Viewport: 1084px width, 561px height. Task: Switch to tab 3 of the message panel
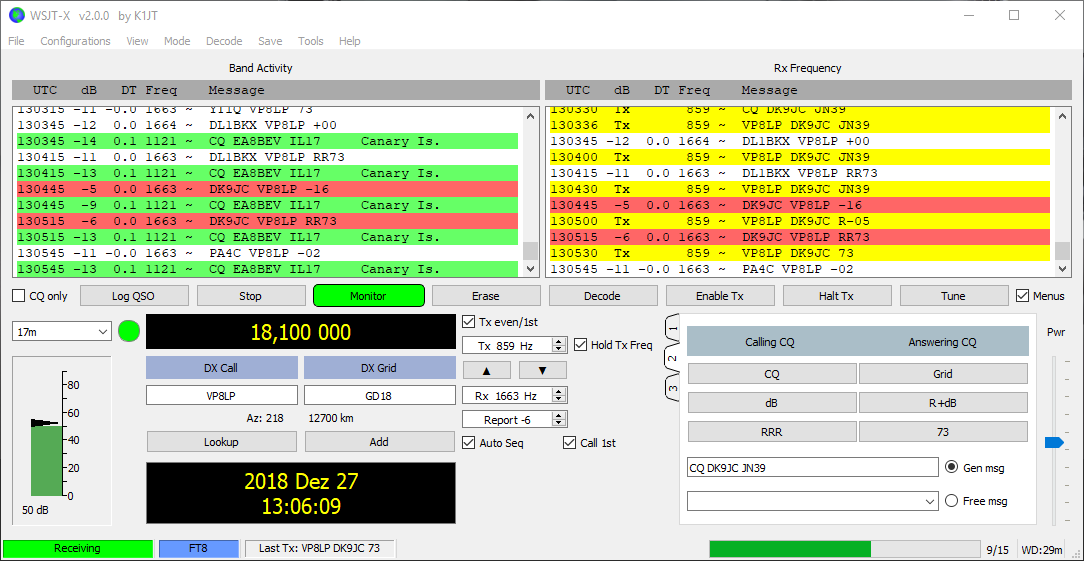tap(673, 389)
